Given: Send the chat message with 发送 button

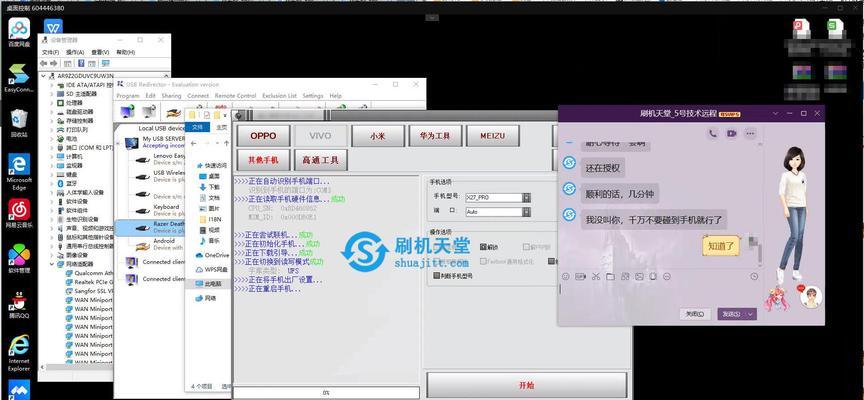Looking at the screenshot, I should point(732,314).
